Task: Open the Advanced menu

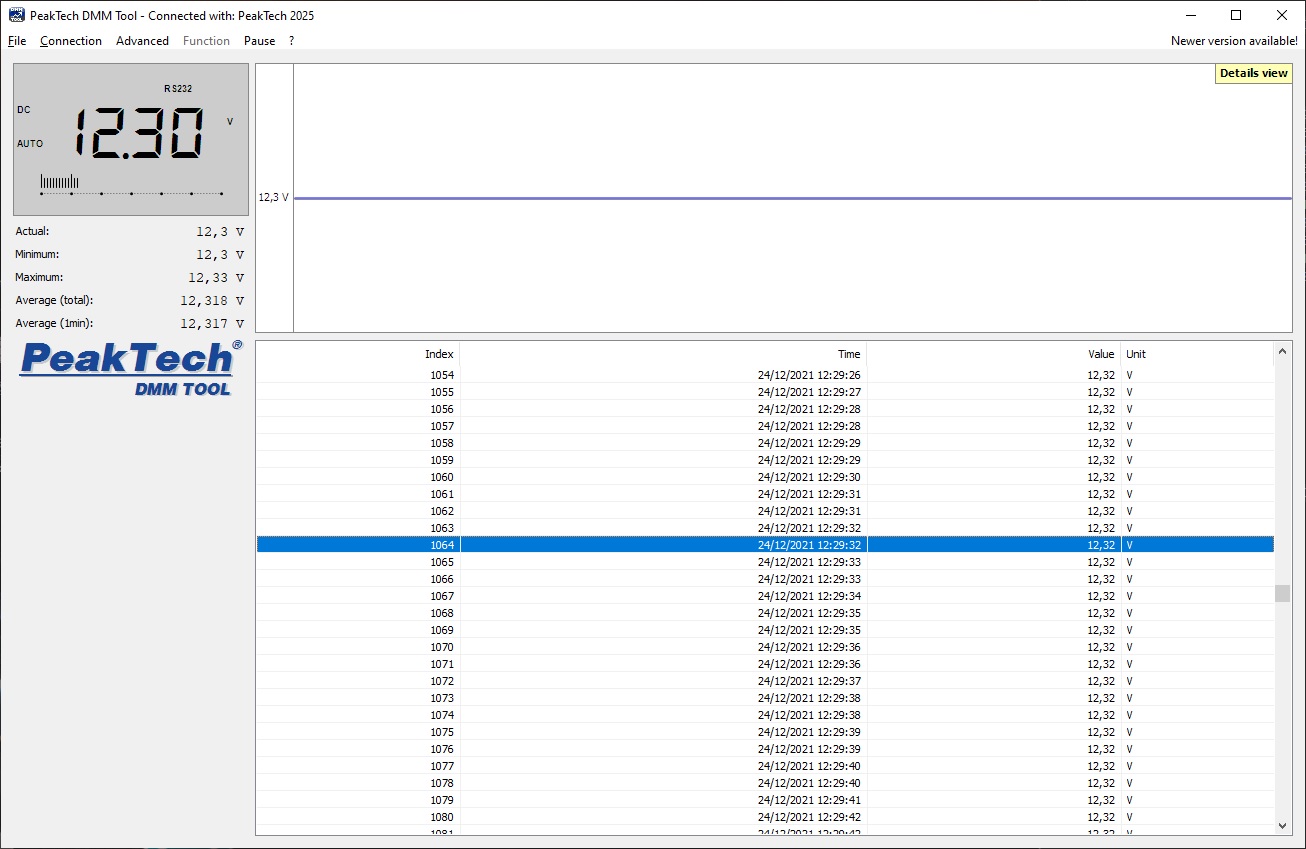Action: pos(142,41)
